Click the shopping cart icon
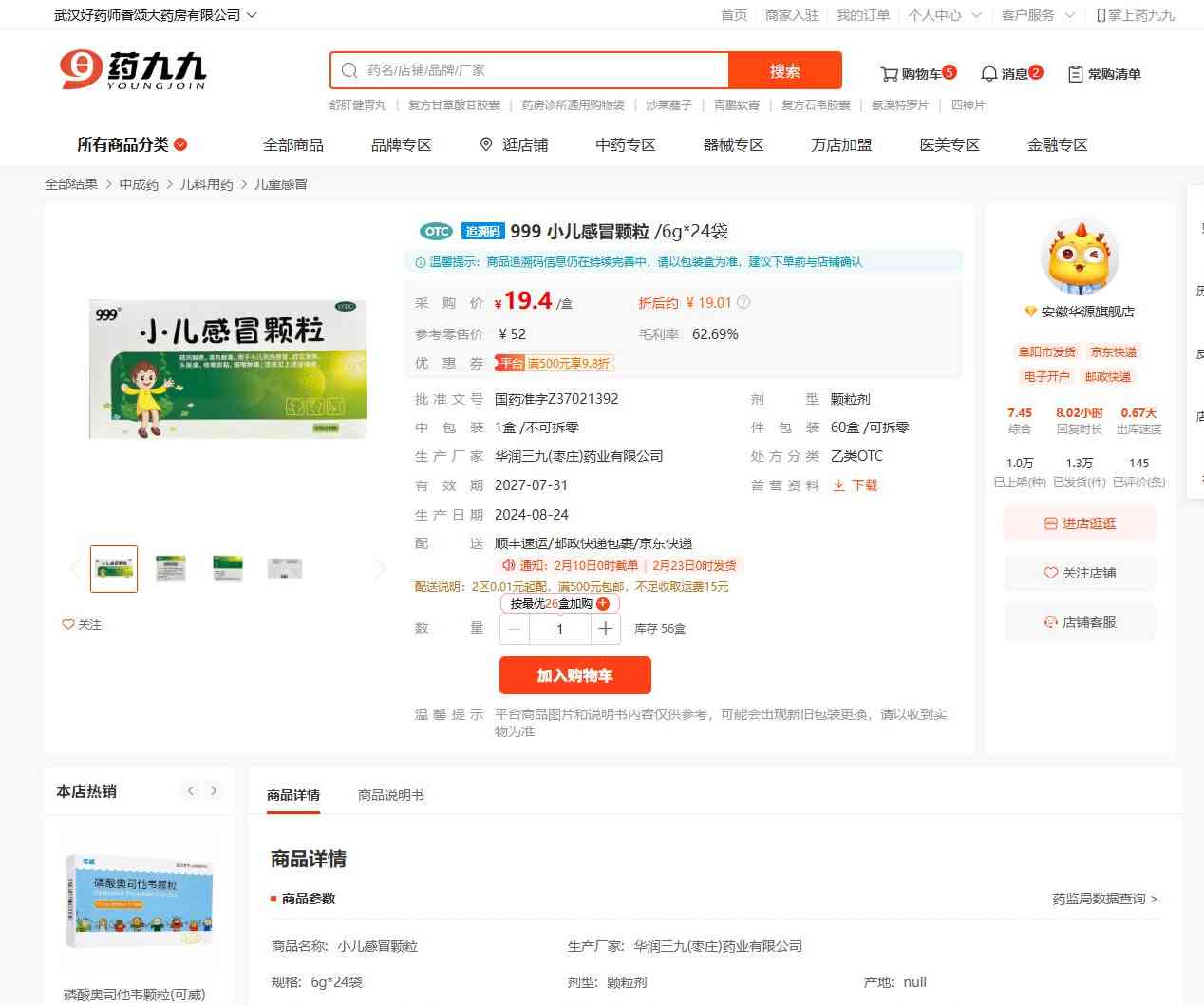This screenshot has width=1204, height=1005. point(889,74)
